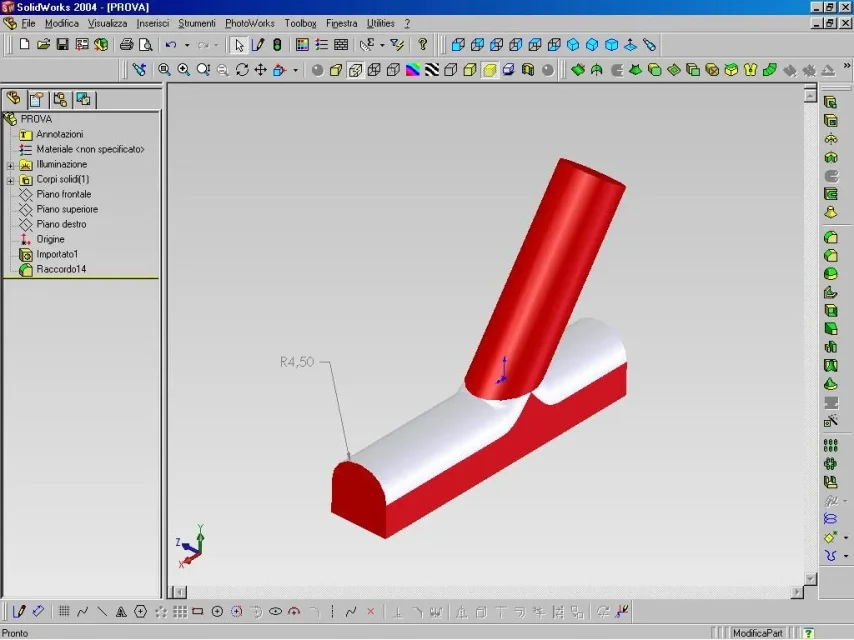This screenshot has width=854, height=640.
Task: Toggle Shadows in Shaded Mode
Action: coord(509,70)
